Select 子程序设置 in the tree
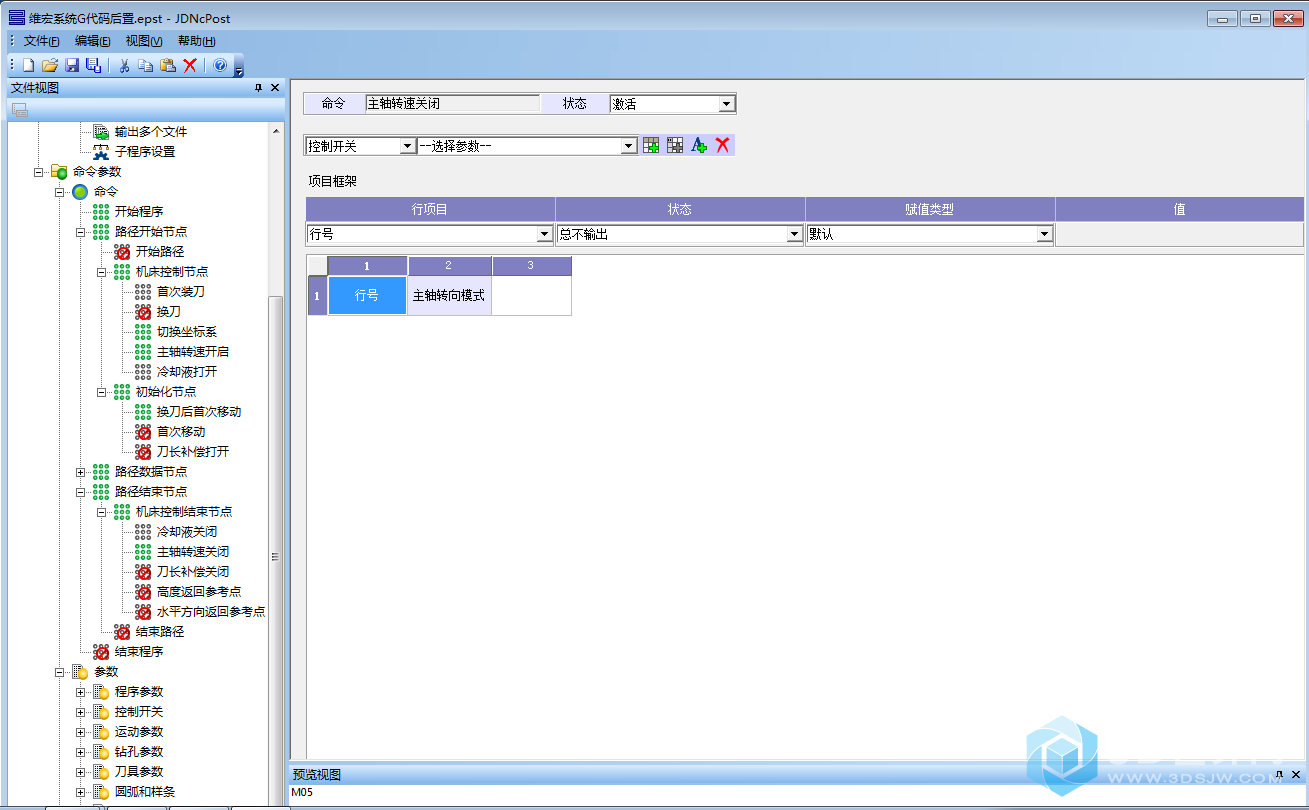This screenshot has height=810, width=1309. point(145,152)
